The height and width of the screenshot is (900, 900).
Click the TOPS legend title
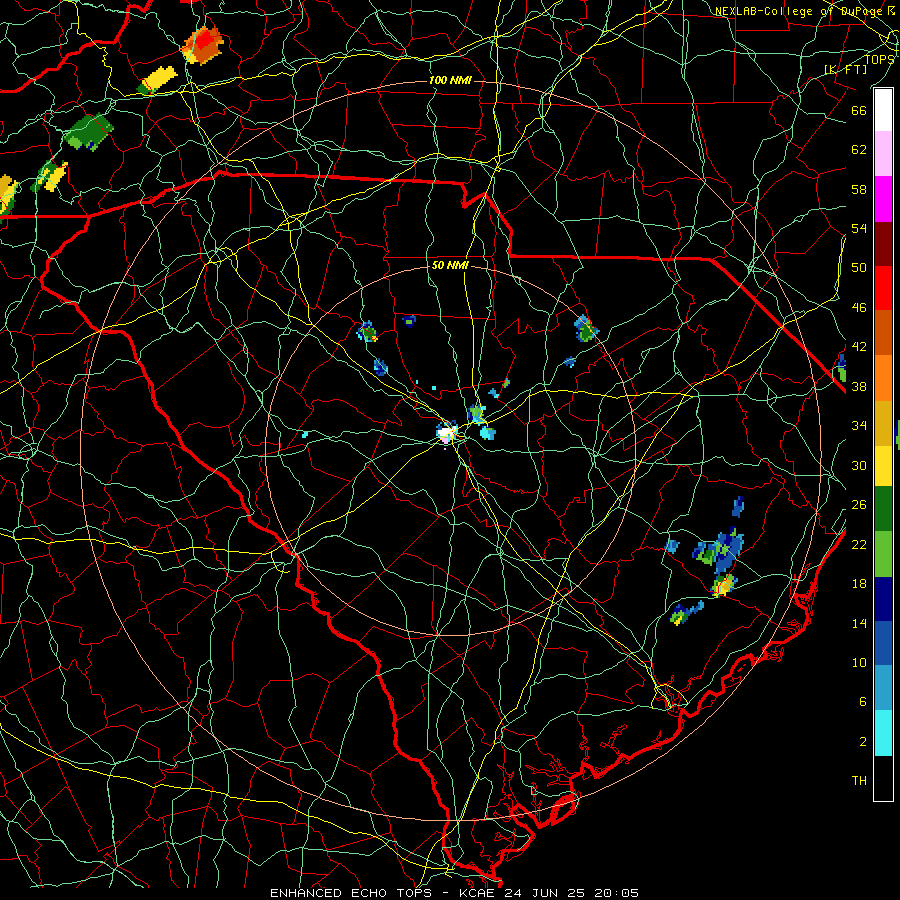point(879,60)
